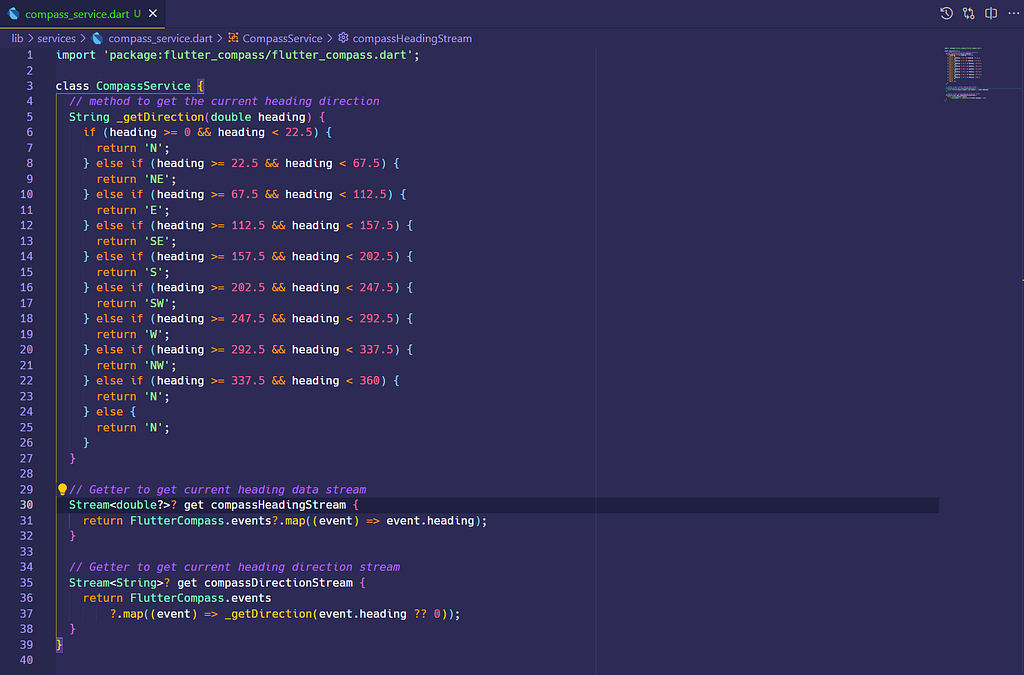This screenshot has height=675, width=1024.
Task: Click the Dart file icon on tab
Action: (14, 14)
